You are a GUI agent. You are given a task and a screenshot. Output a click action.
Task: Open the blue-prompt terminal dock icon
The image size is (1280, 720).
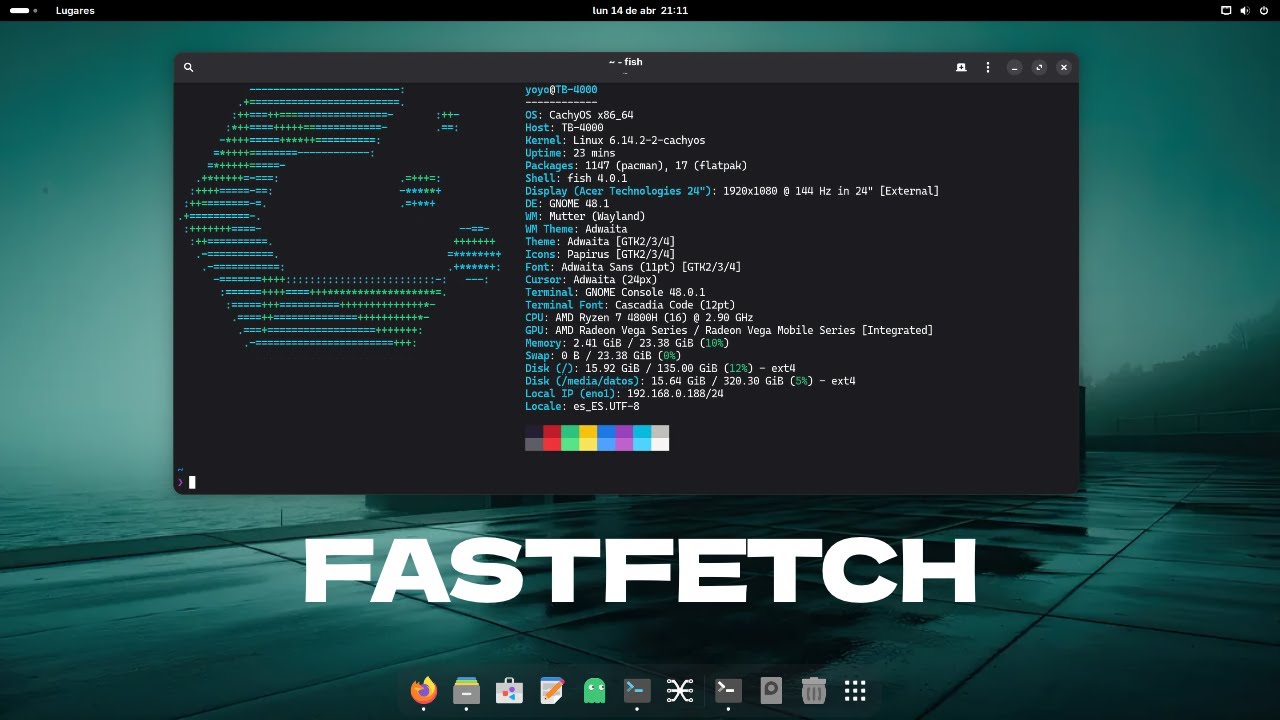637,690
